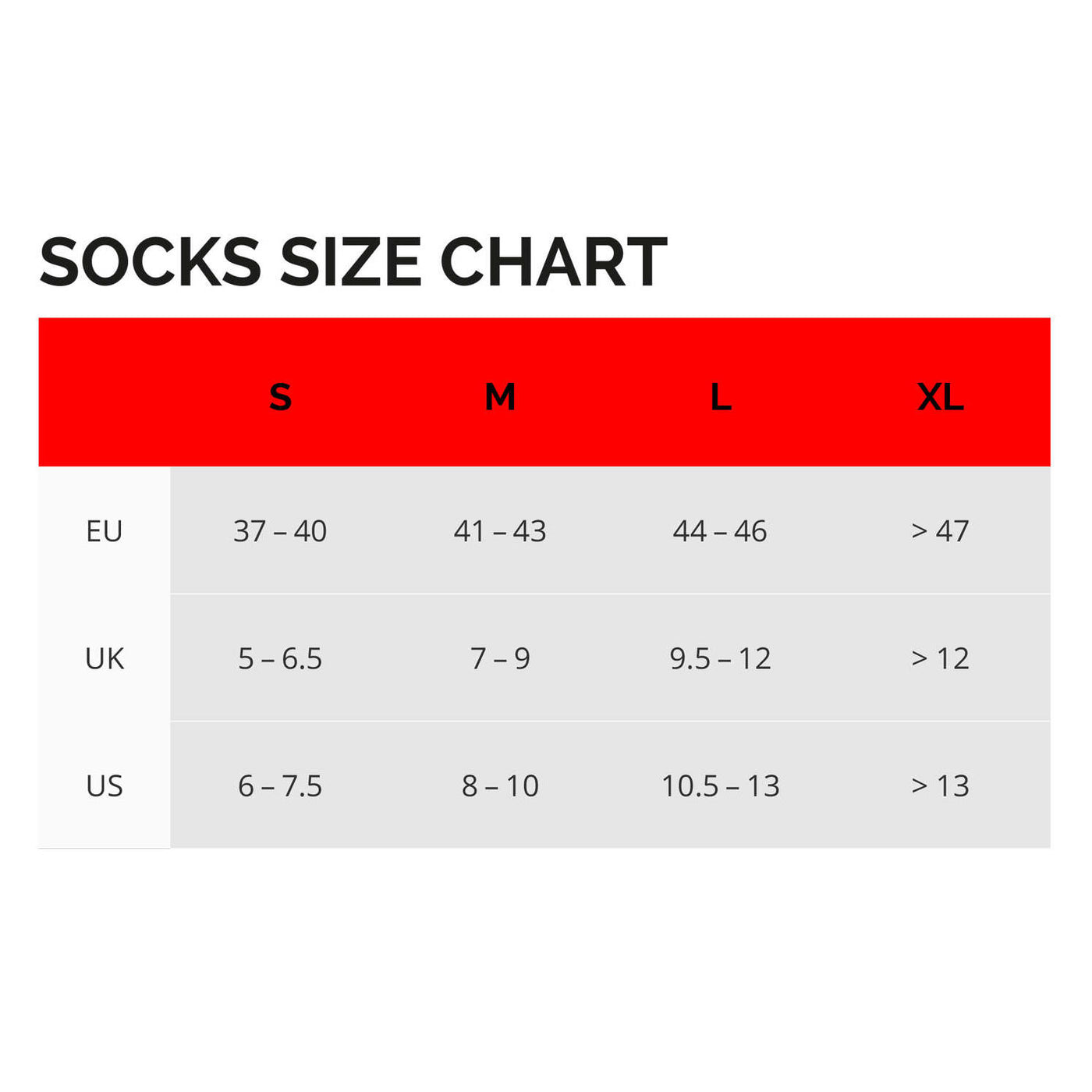
Task: Click the EU 37 – 40 cell
Action: [280, 531]
